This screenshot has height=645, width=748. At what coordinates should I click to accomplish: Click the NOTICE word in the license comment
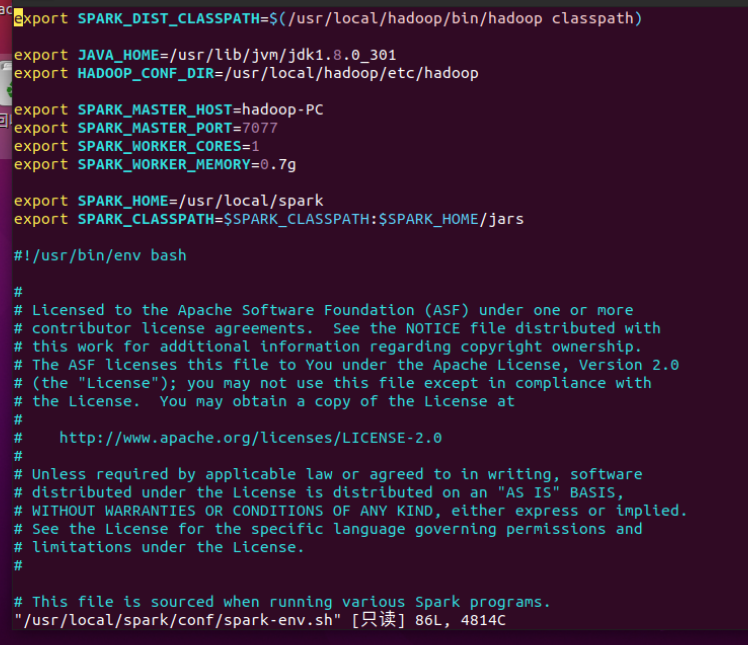click(x=433, y=329)
